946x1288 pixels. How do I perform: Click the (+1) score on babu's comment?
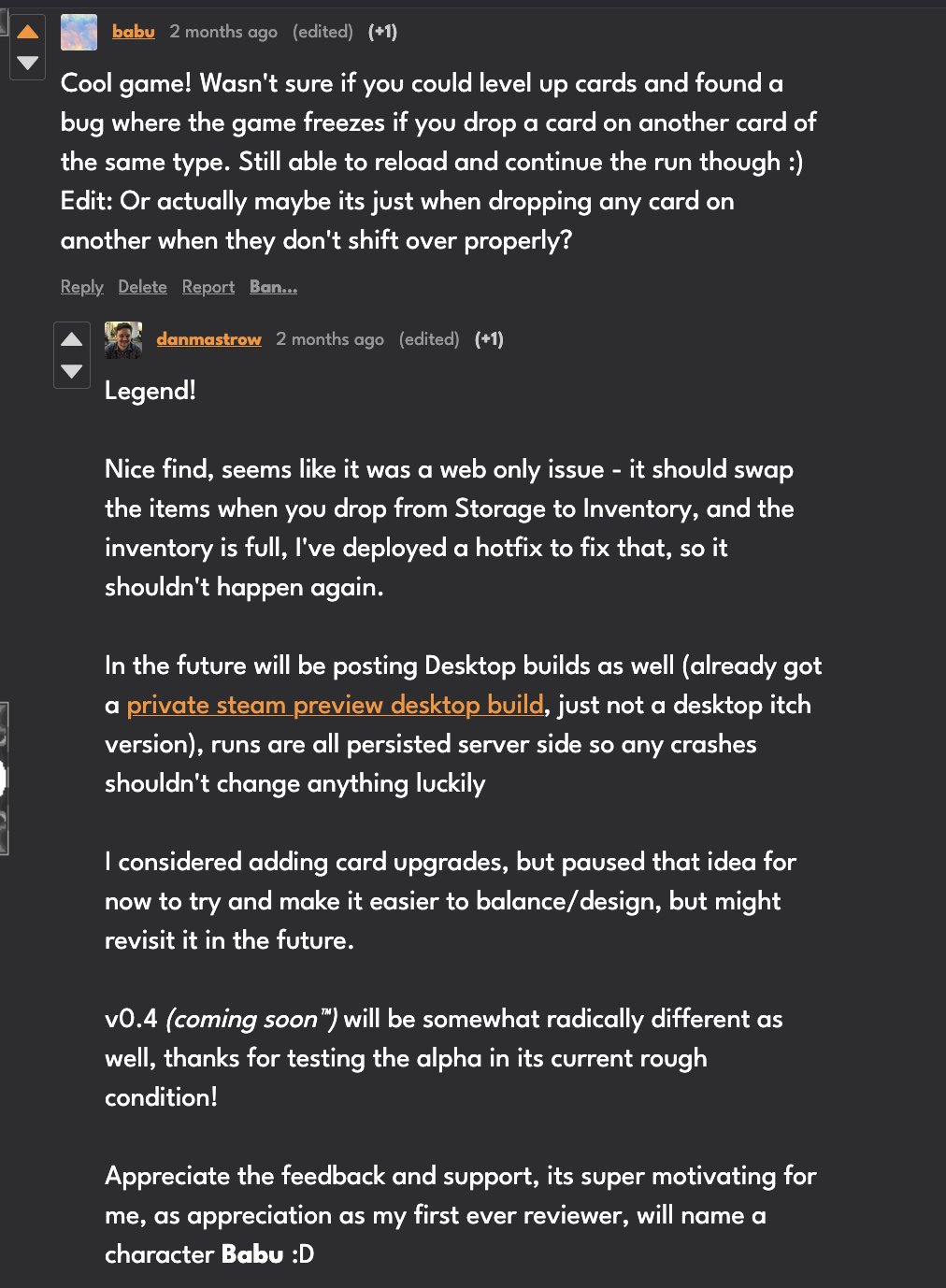382,32
